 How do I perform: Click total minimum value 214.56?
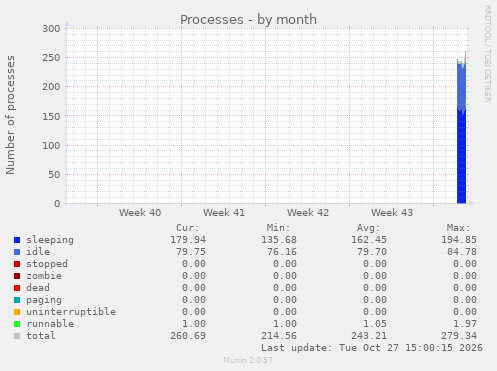coord(279,336)
